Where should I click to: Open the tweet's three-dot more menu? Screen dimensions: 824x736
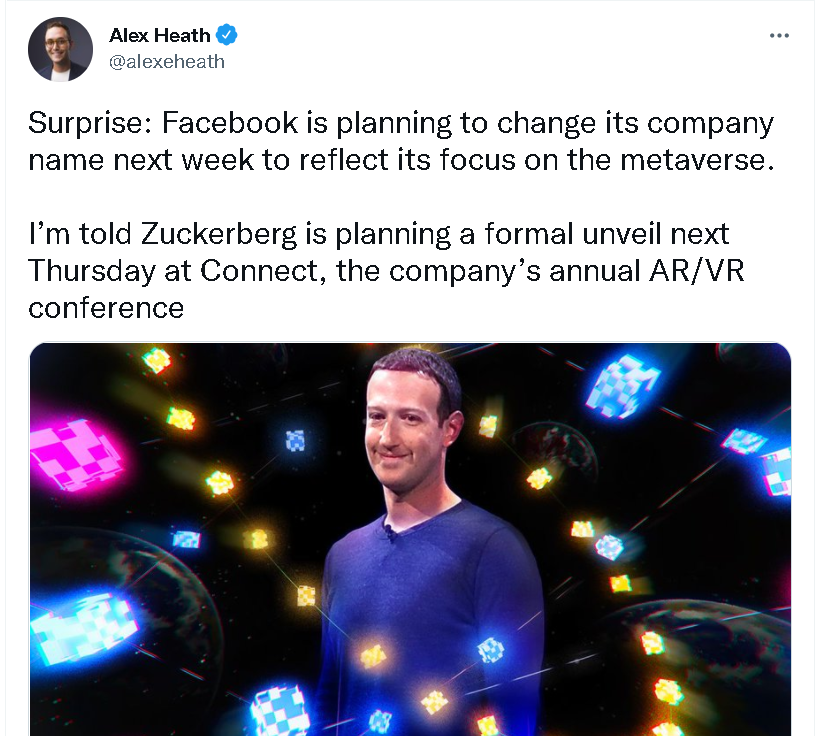tap(779, 36)
